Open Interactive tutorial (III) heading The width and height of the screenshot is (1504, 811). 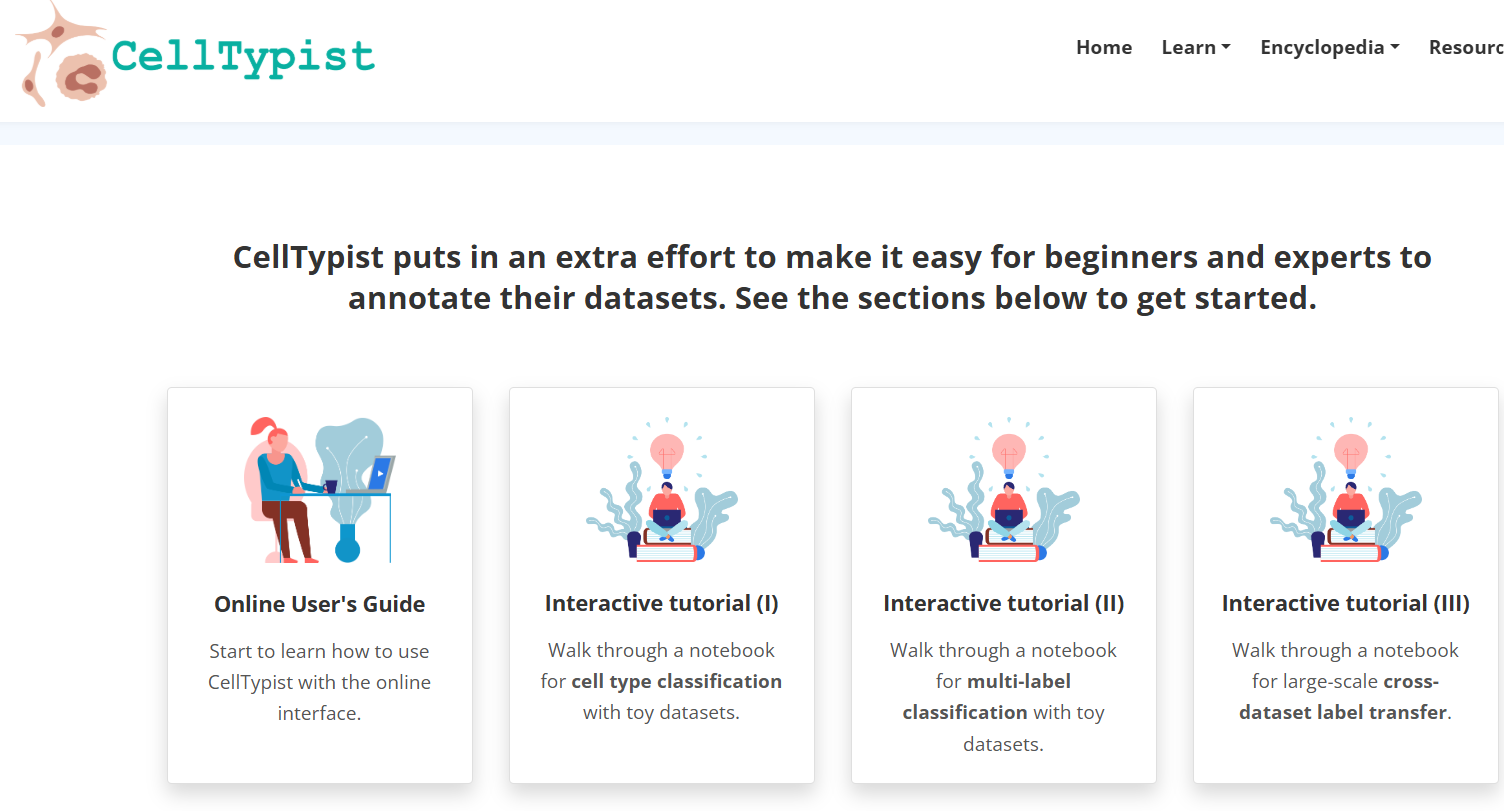click(x=1346, y=603)
